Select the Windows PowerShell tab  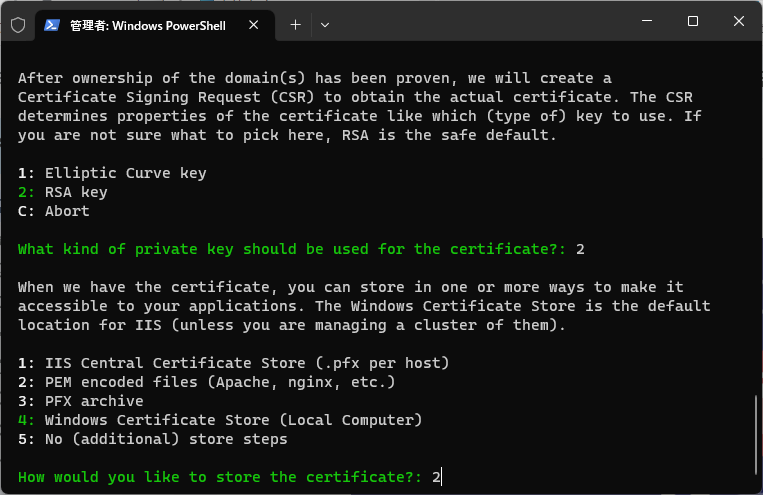[155, 25]
